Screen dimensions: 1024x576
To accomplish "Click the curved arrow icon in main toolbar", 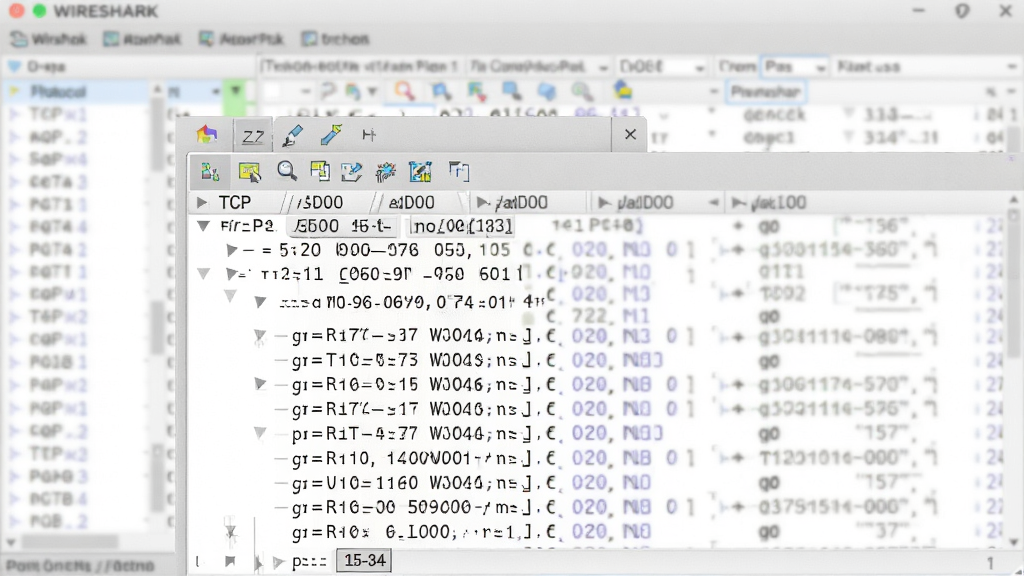I will 328,91.
